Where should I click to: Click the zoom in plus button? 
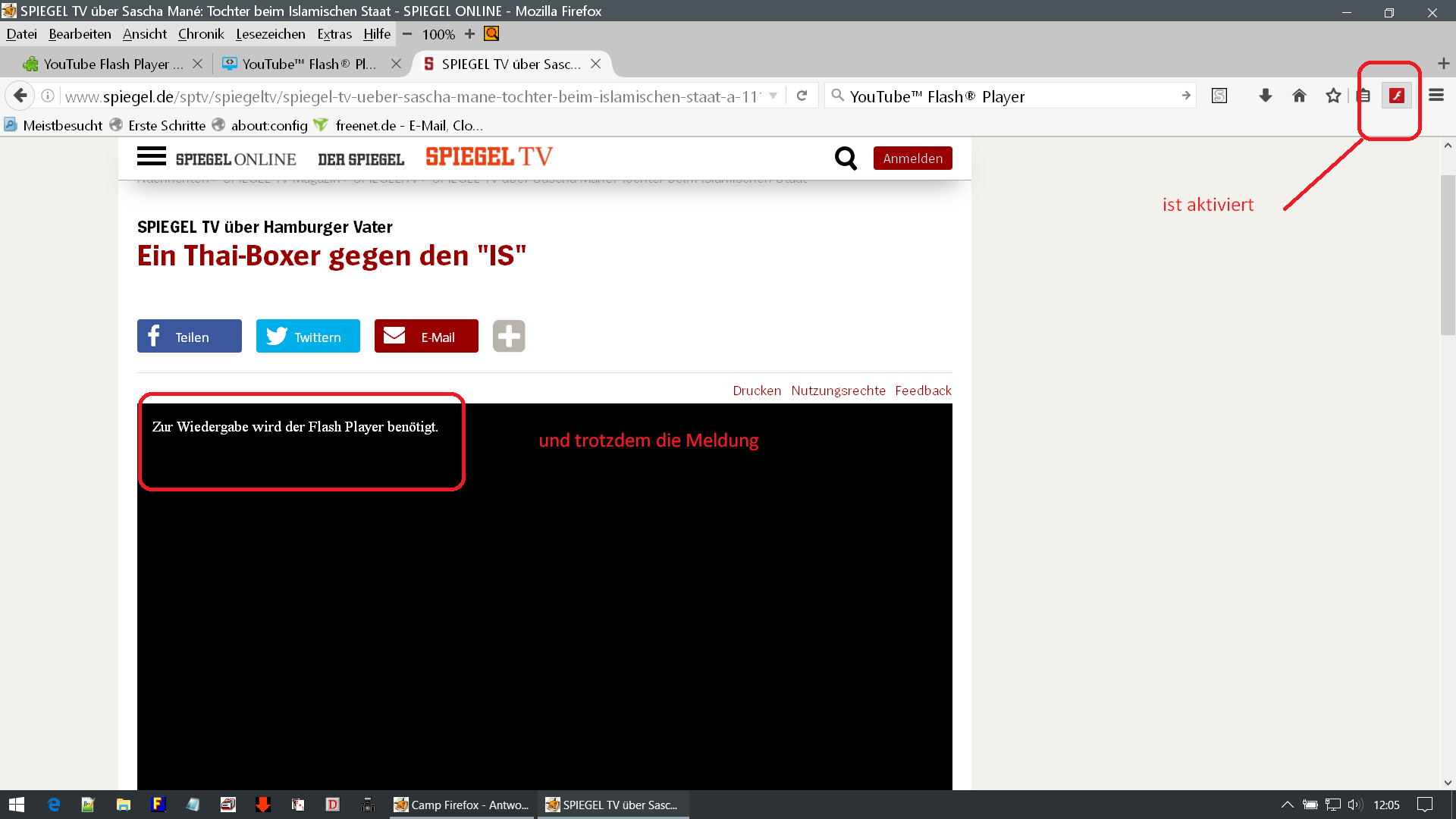(x=469, y=34)
